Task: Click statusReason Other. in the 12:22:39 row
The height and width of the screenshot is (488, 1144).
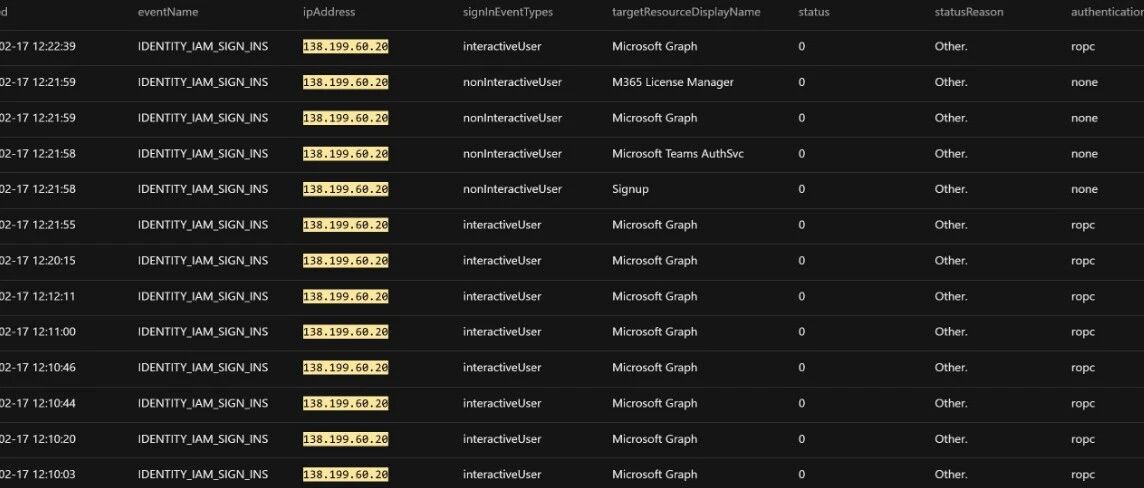Action: click(951, 47)
